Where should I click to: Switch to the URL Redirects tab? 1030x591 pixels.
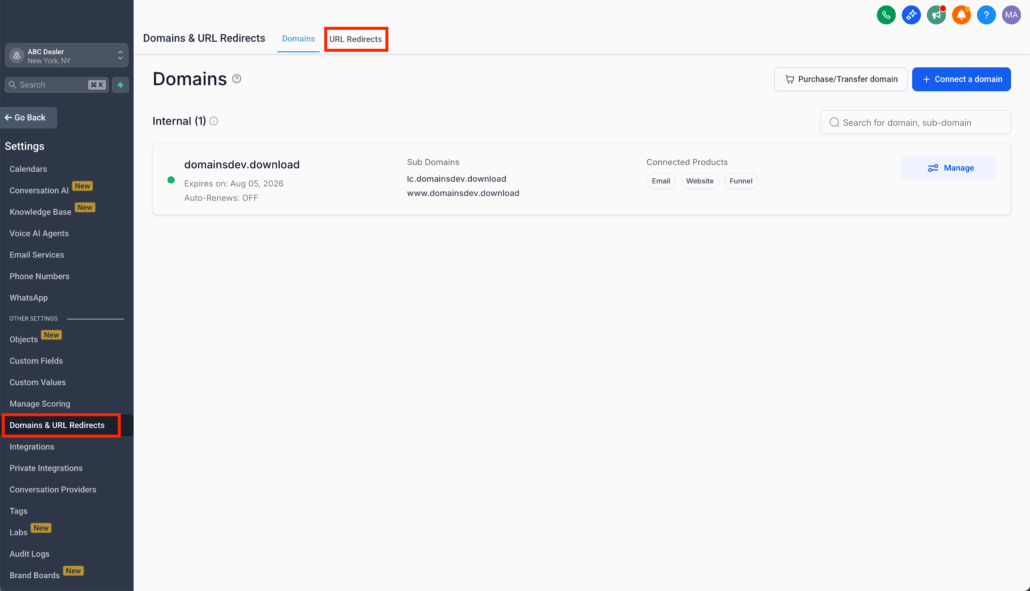click(355, 39)
